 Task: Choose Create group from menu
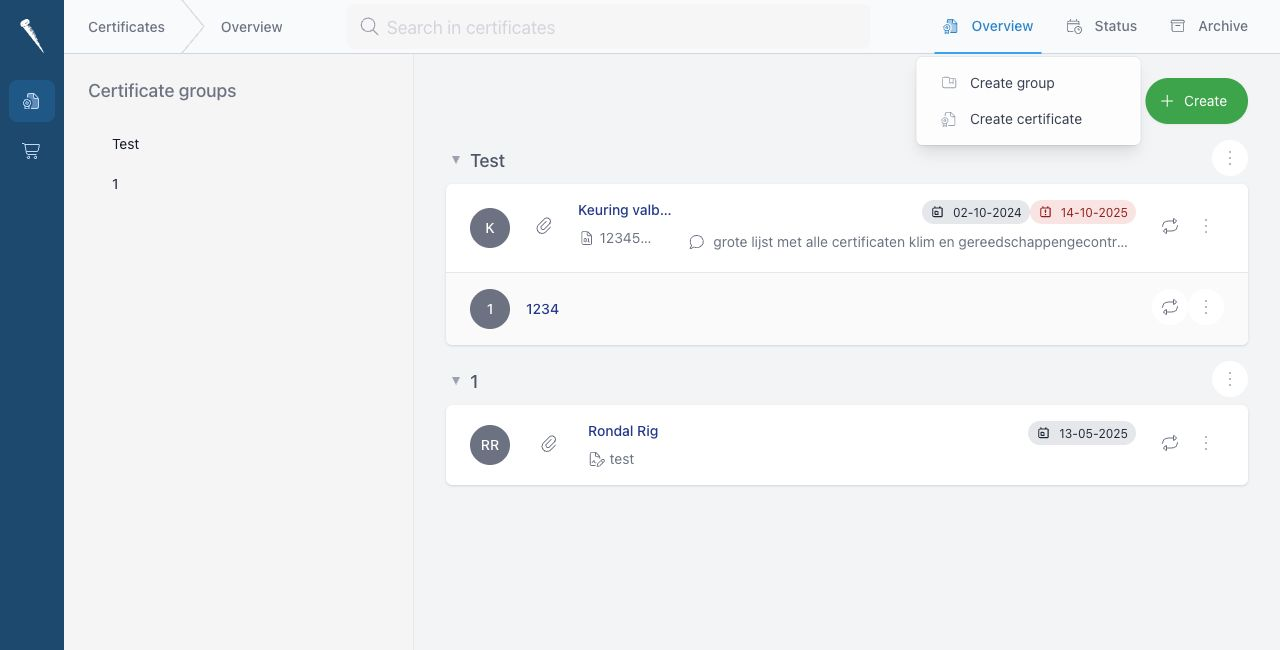pos(1028,83)
